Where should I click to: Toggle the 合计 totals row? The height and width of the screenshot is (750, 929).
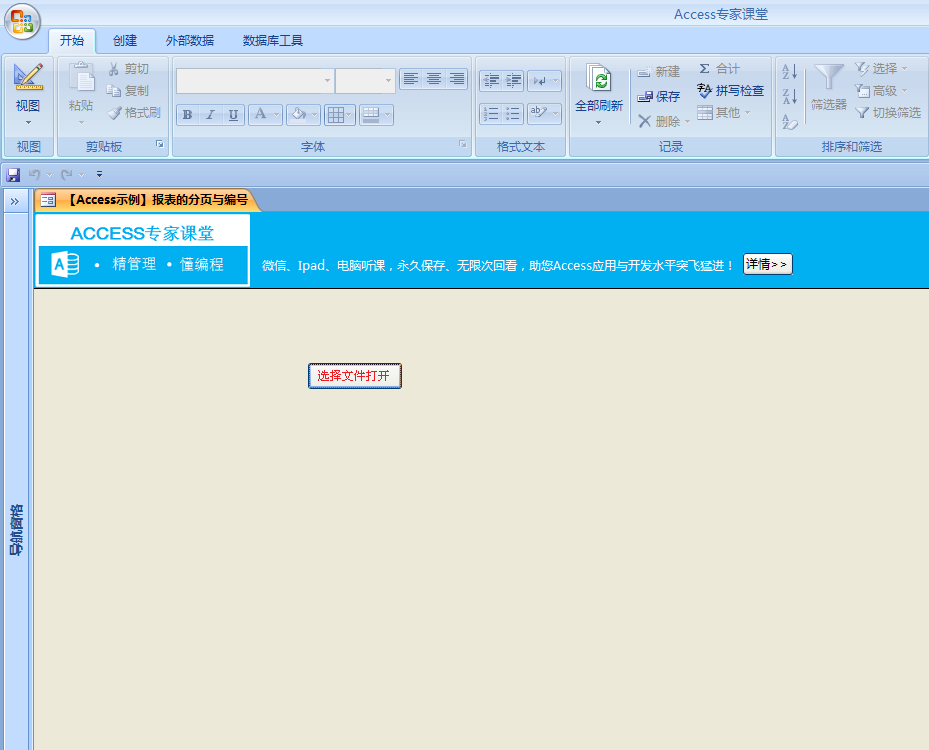click(719, 69)
